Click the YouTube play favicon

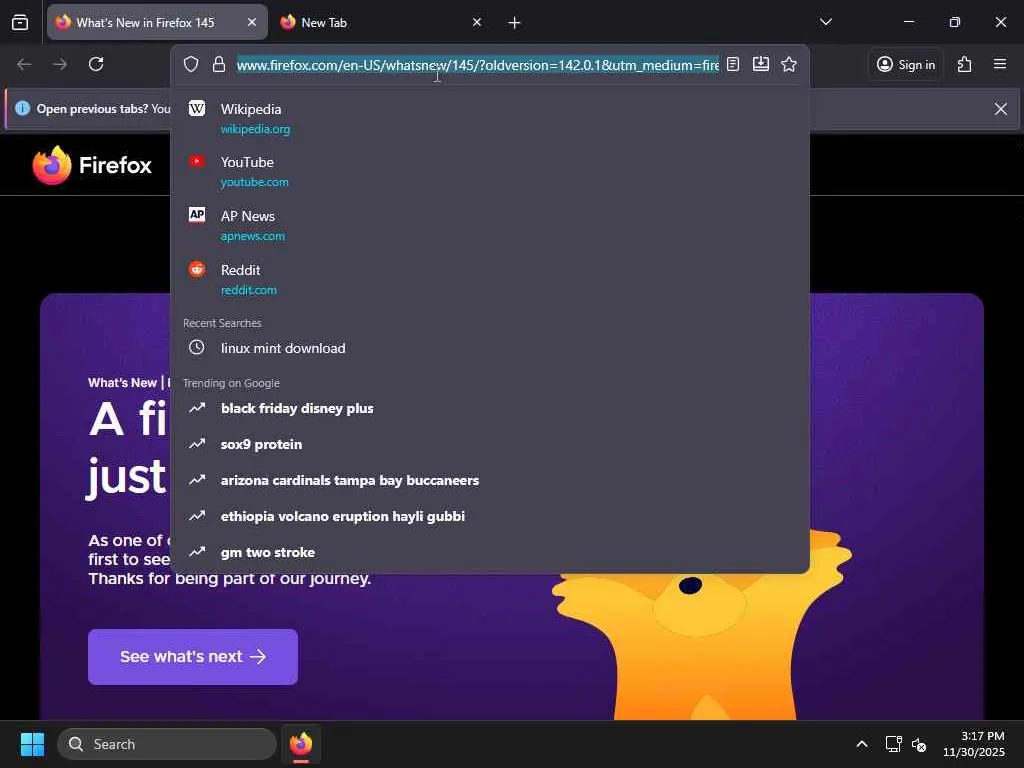(x=197, y=161)
